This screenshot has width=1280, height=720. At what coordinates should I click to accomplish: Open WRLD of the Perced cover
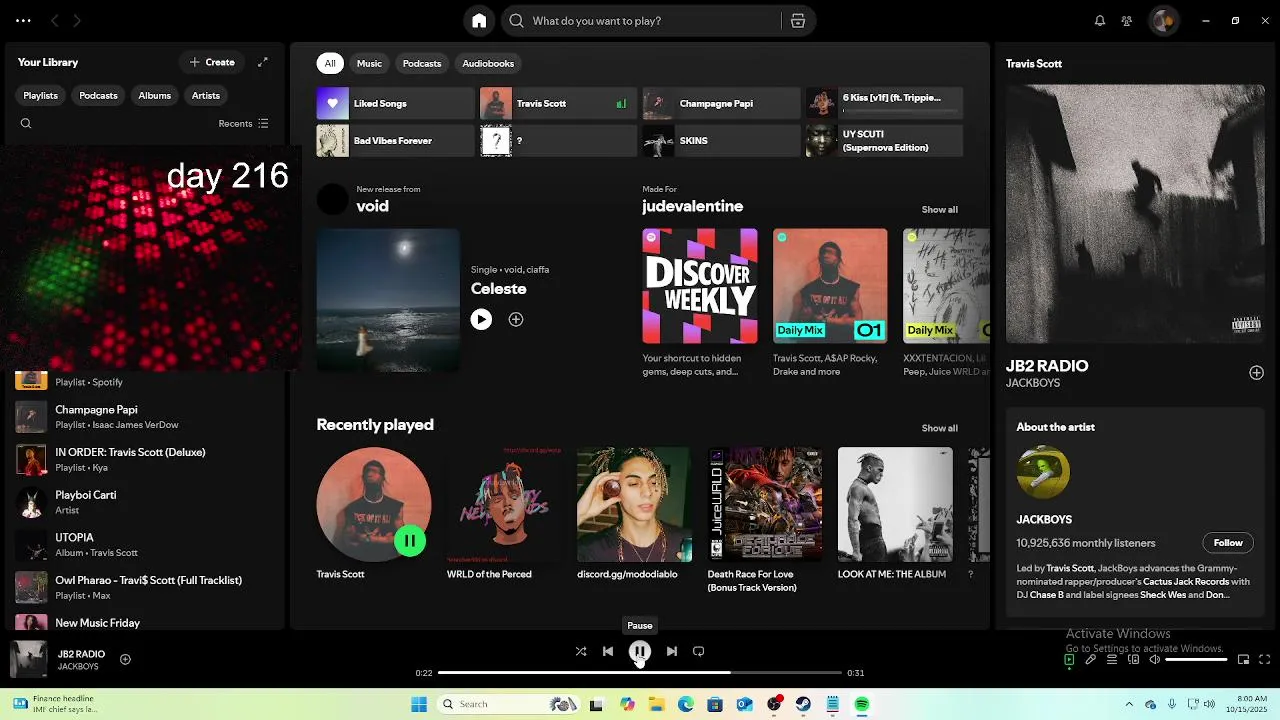click(x=504, y=505)
